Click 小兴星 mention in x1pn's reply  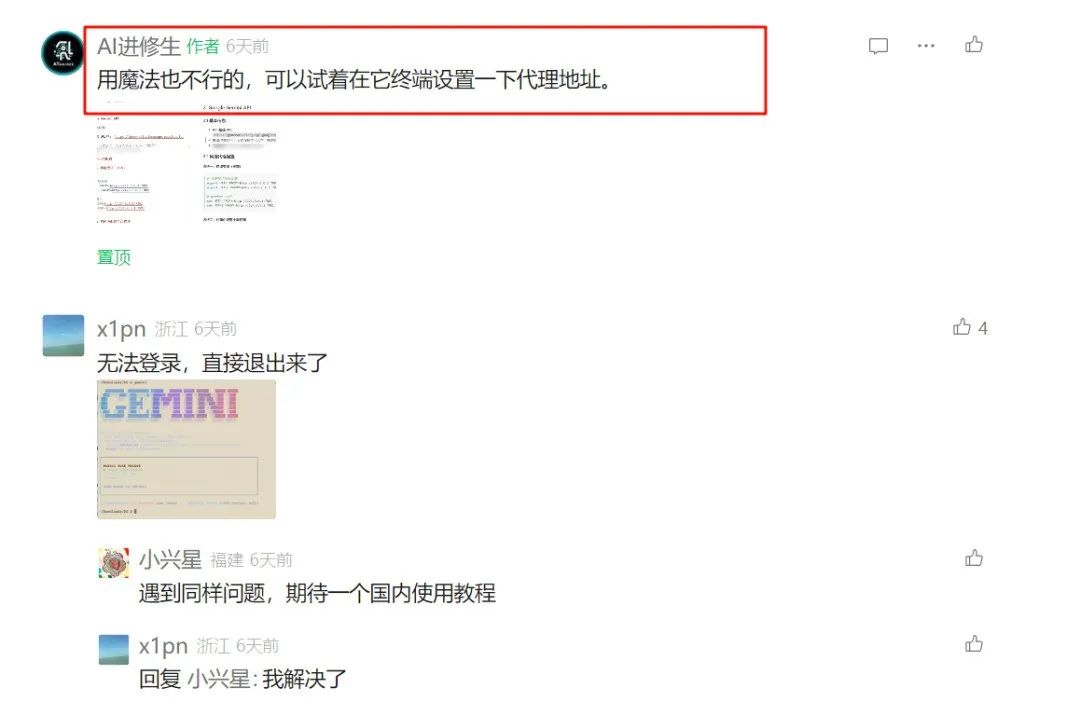click(x=219, y=679)
